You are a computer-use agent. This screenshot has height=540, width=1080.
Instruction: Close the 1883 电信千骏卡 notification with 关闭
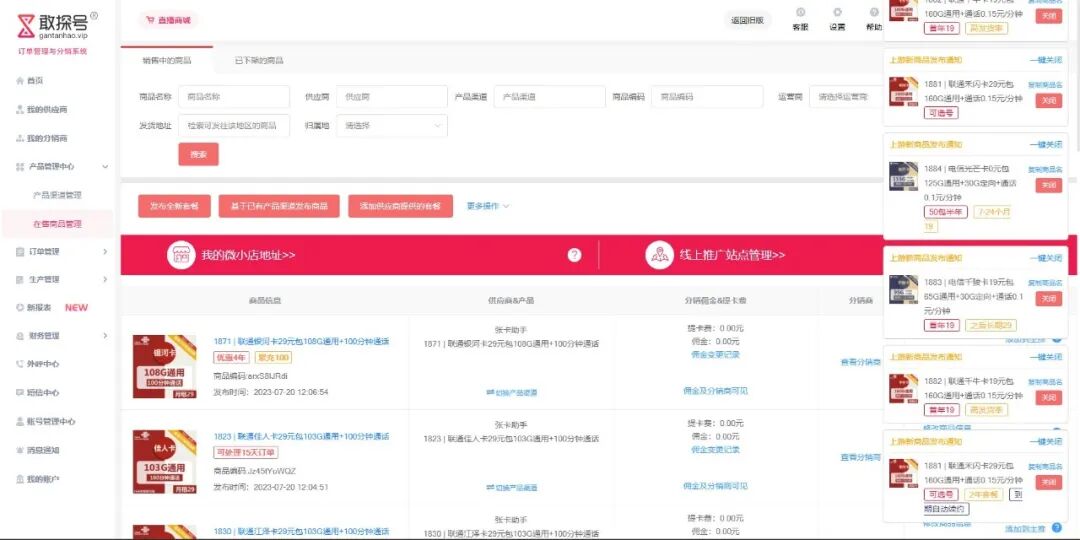(x=1048, y=299)
